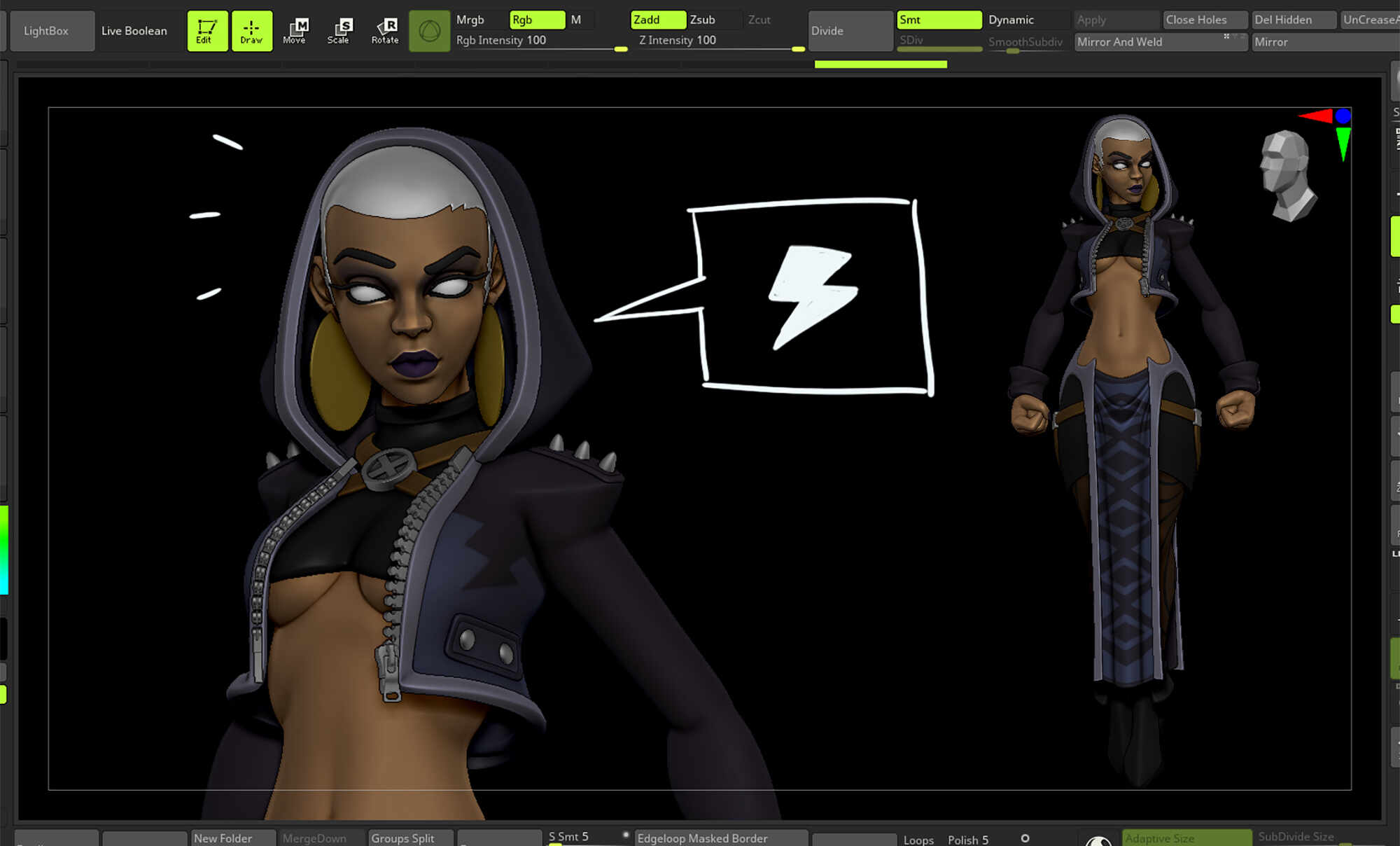
Task: Click the red X-axis cone
Action: pos(1316,116)
